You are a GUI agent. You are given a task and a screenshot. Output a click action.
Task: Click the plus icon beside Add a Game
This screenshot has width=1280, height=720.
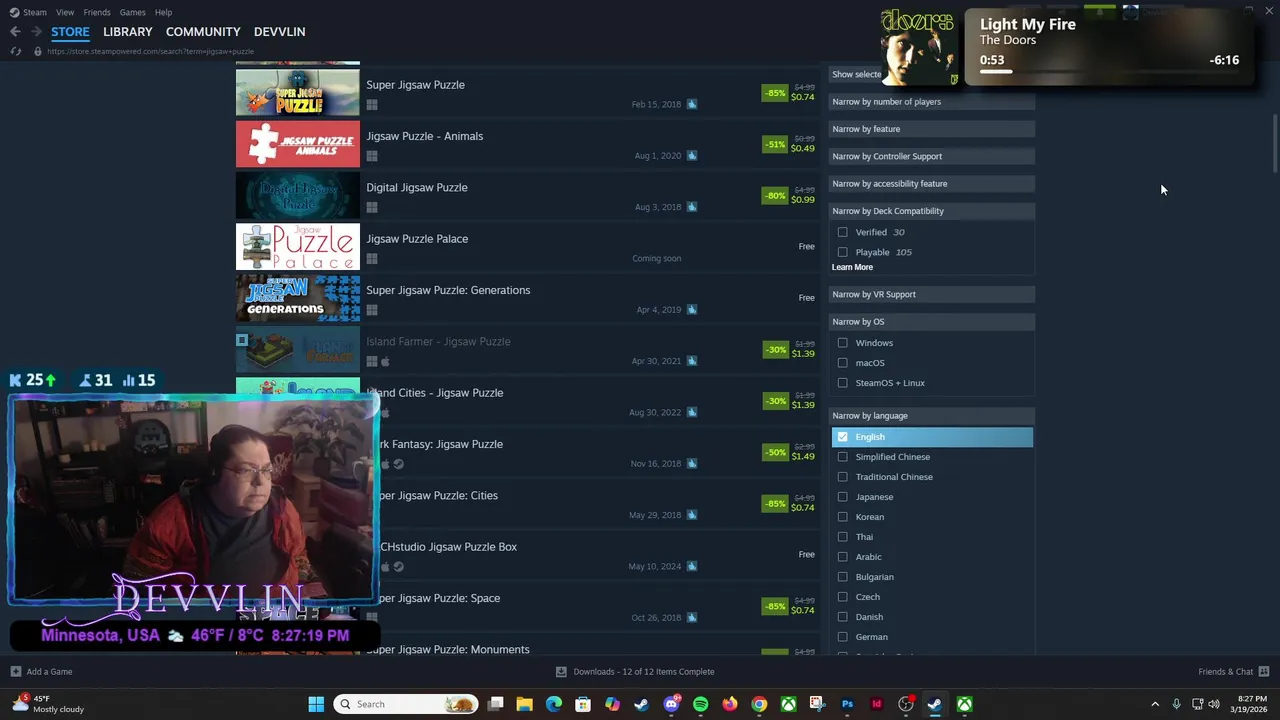(15, 672)
